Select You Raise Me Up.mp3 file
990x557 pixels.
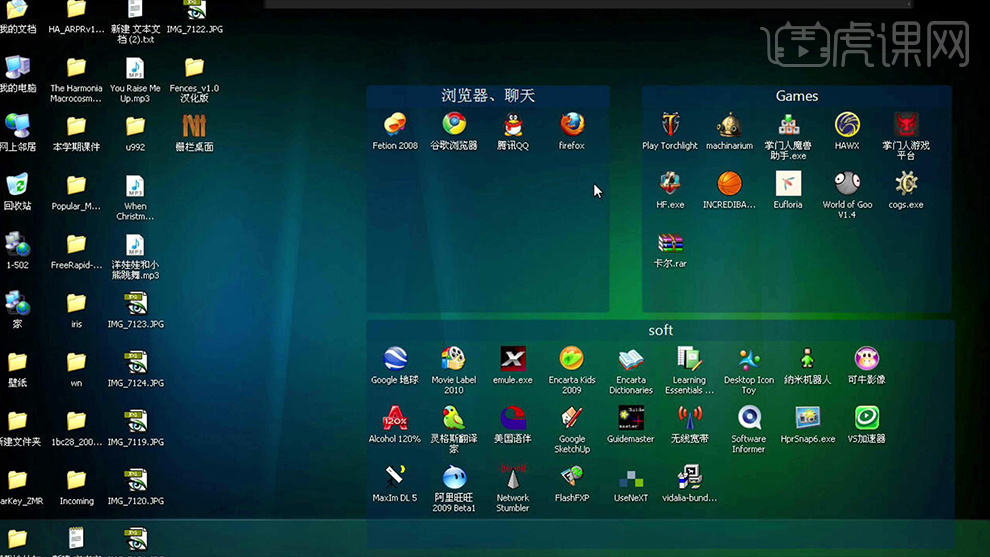click(135, 68)
